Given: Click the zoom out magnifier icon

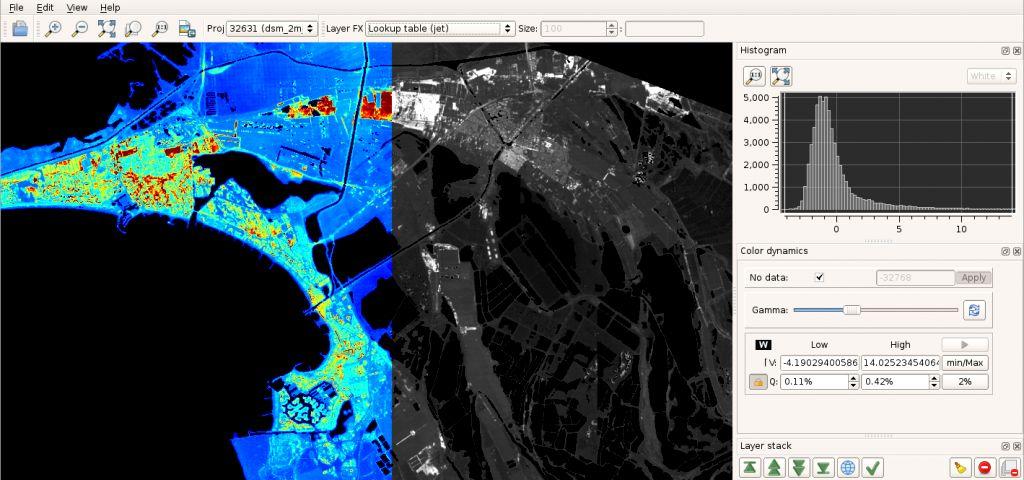Looking at the screenshot, I should click(x=80, y=28).
